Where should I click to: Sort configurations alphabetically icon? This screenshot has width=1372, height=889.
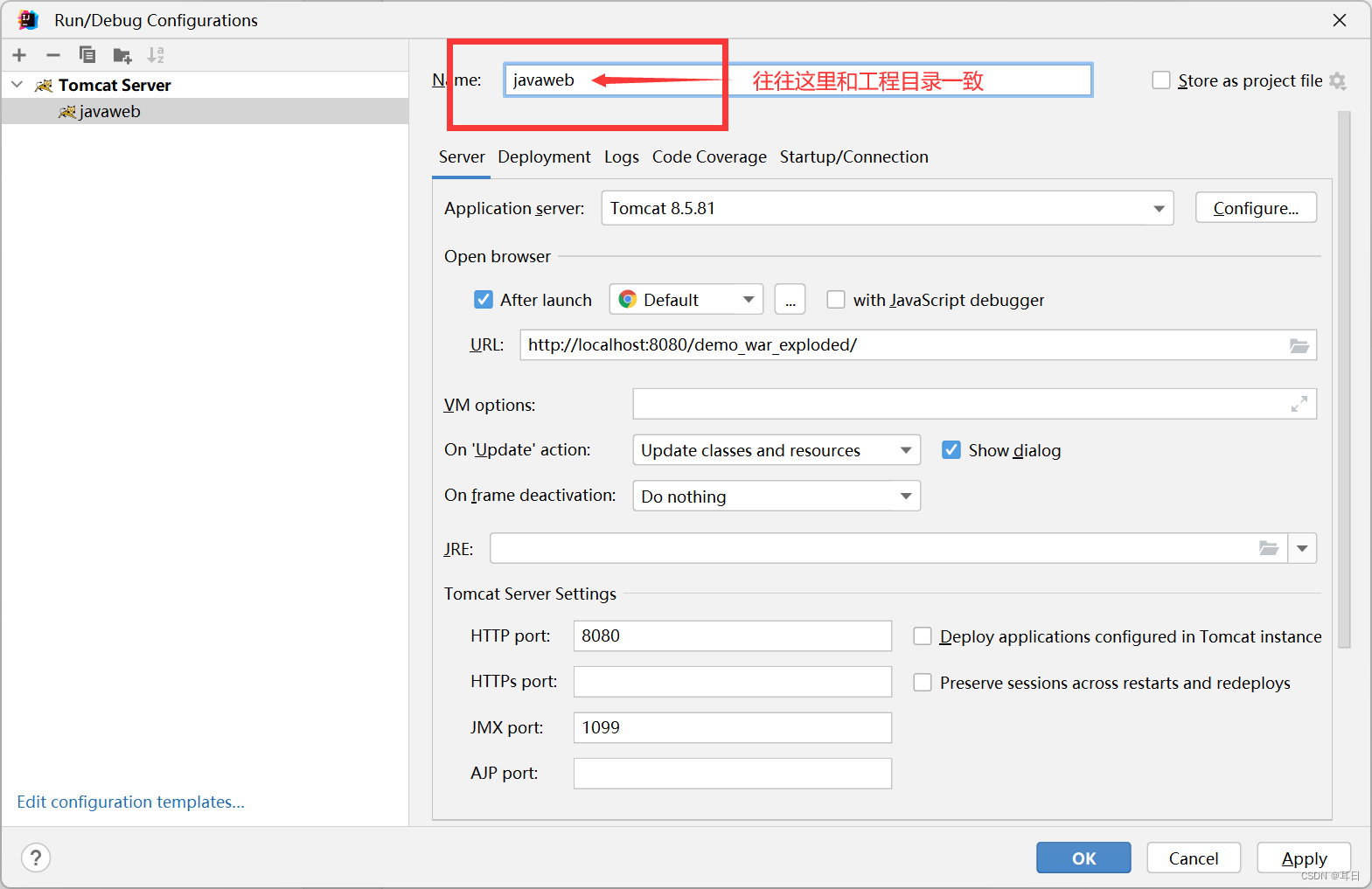(156, 55)
